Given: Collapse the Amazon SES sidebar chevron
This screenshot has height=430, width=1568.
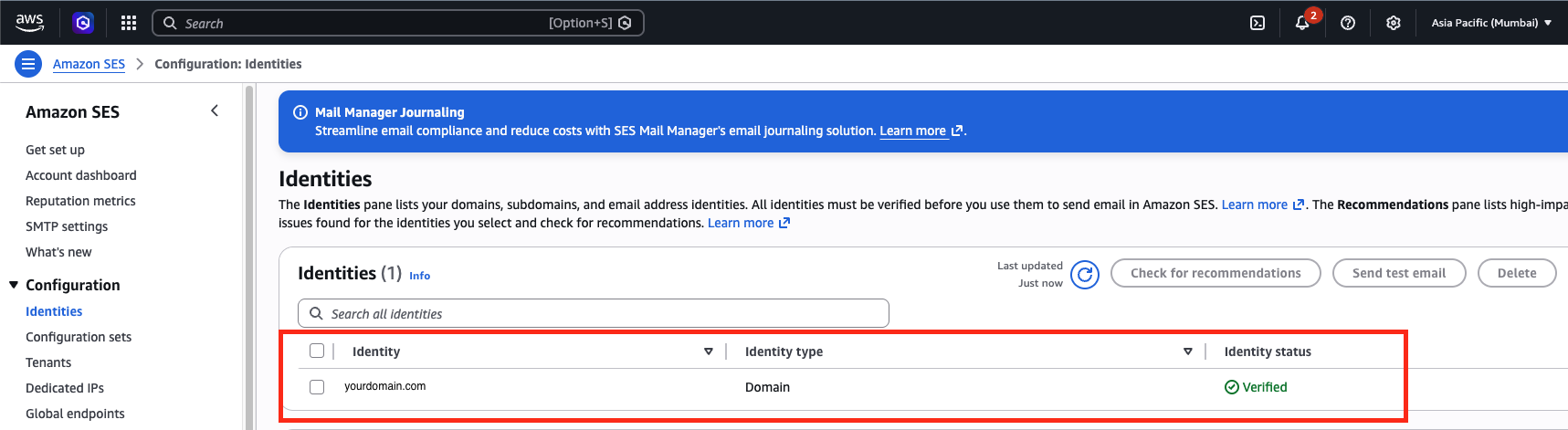Looking at the screenshot, I should [x=215, y=110].
